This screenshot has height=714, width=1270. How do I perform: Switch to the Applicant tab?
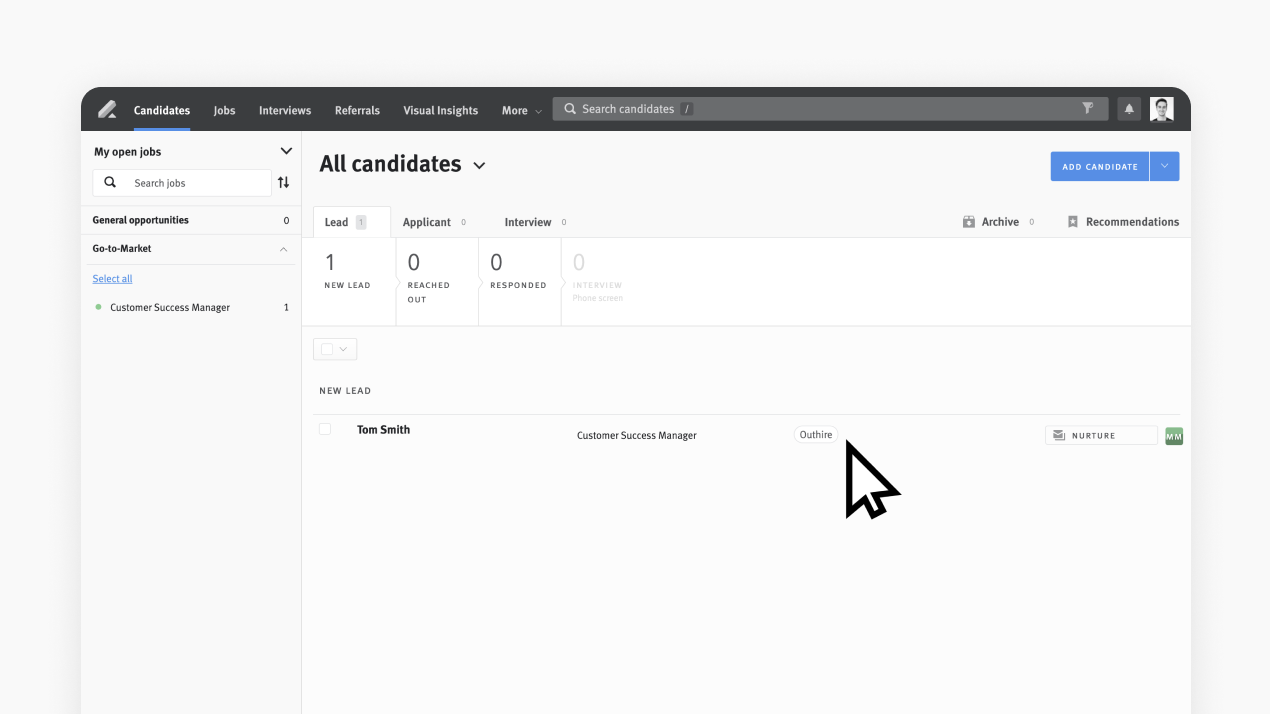coord(427,222)
